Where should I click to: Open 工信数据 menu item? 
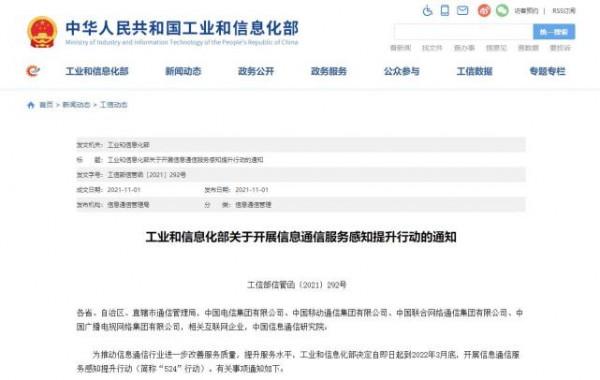(474, 71)
